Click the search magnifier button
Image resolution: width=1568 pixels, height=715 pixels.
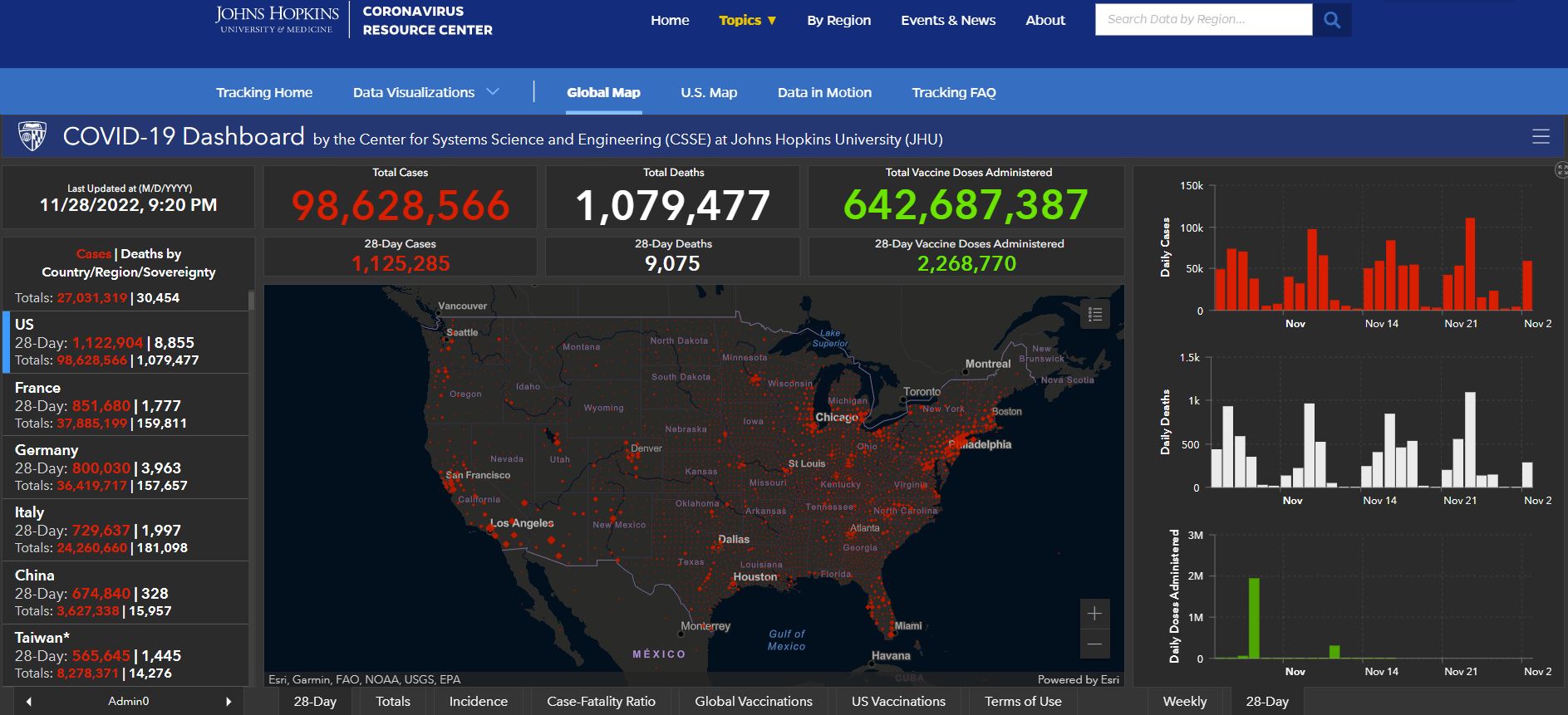(x=1331, y=20)
